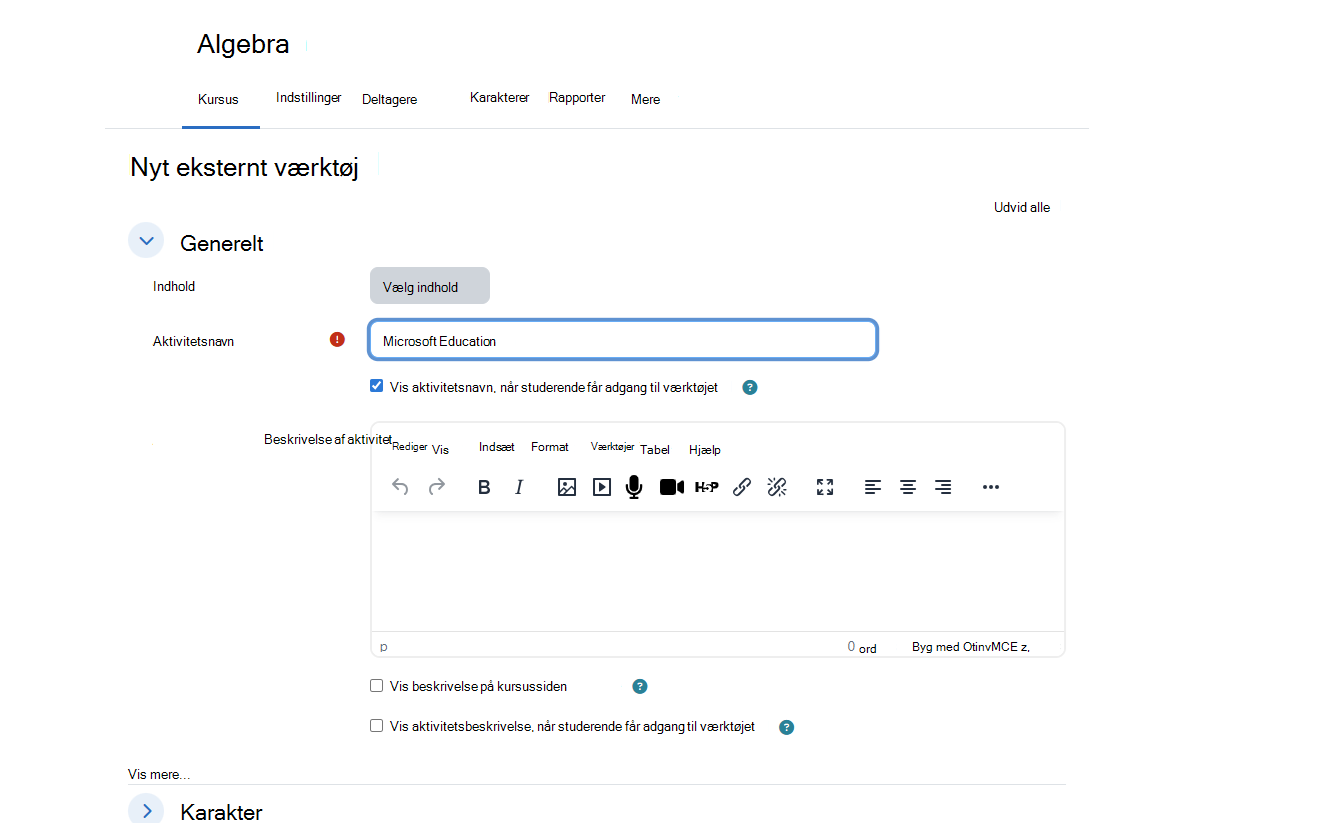Apply italic formatting in the editor
This screenshot has width=1324, height=823.
pyautogui.click(x=519, y=487)
